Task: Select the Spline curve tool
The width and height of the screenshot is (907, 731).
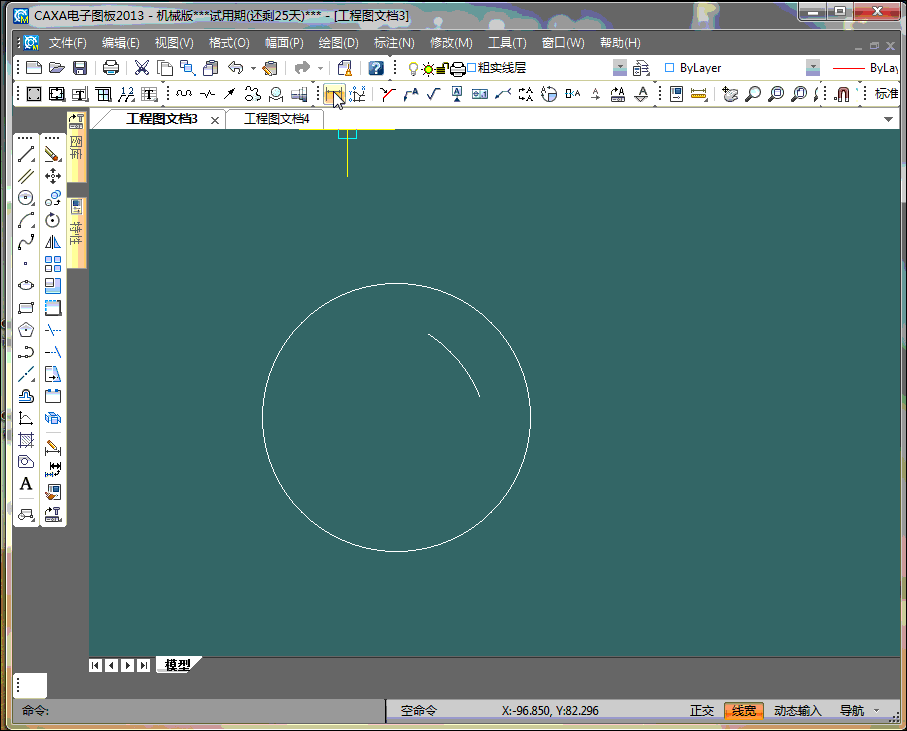Action: (x=26, y=242)
